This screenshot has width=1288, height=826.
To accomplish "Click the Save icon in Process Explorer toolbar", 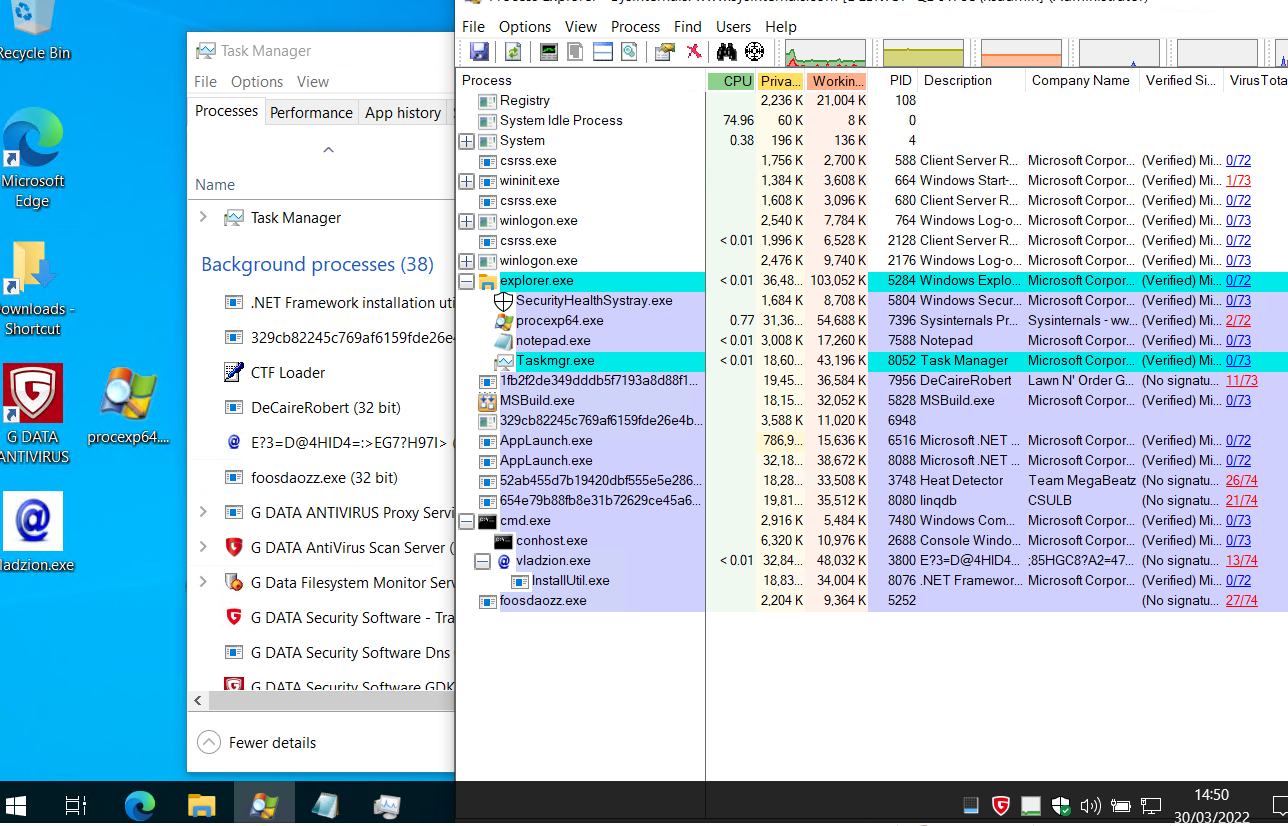I will tap(479, 52).
